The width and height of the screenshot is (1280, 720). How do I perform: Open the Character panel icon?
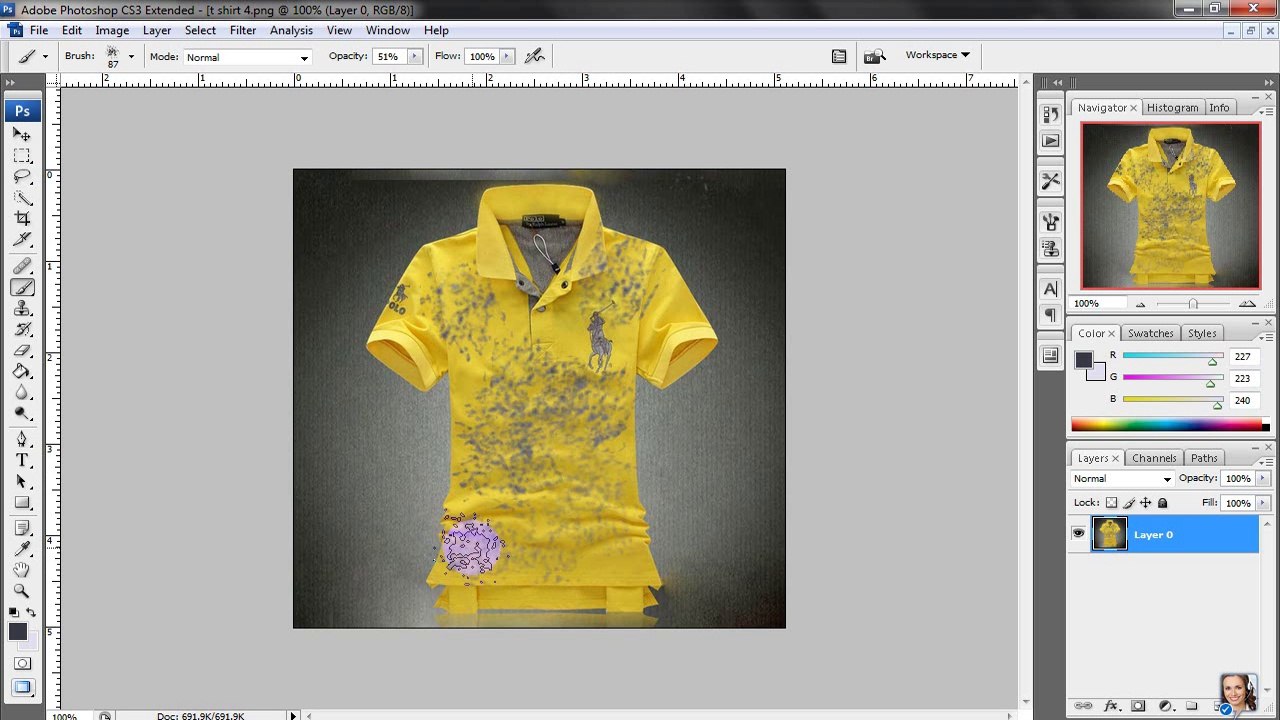(x=1050, y=289)
